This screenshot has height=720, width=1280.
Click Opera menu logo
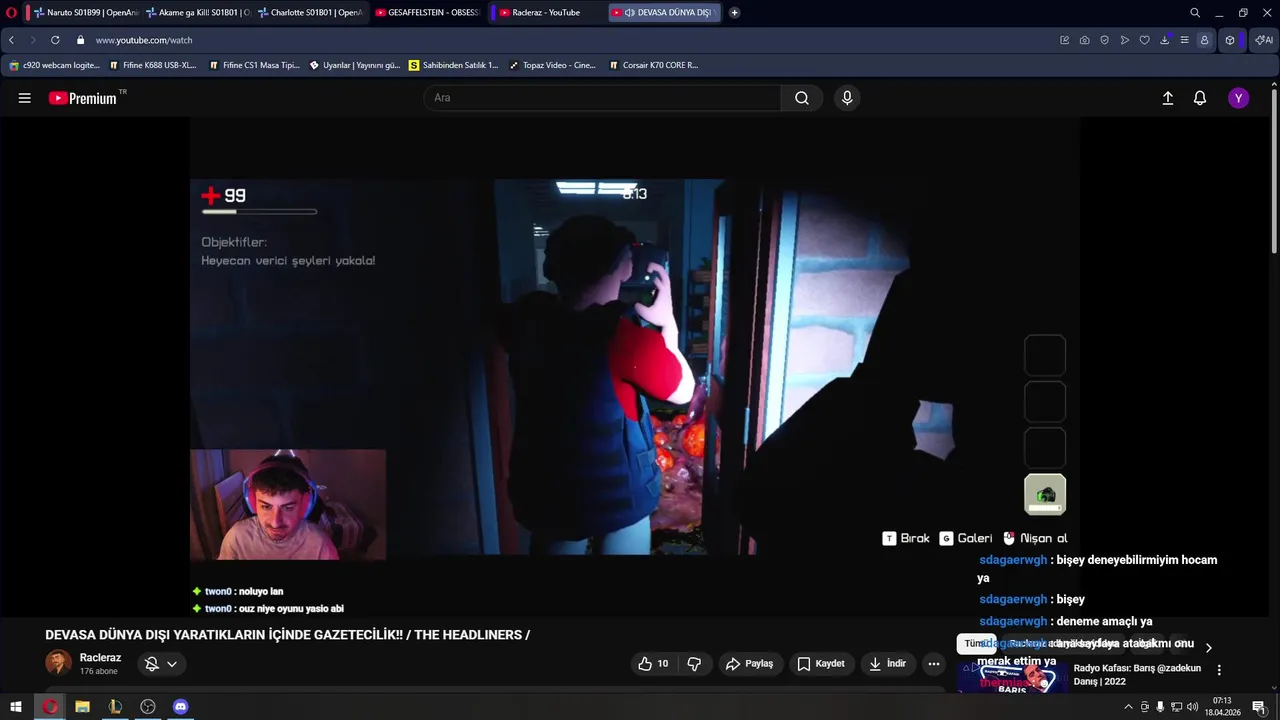pyautogui.click(x=11, y=13)
